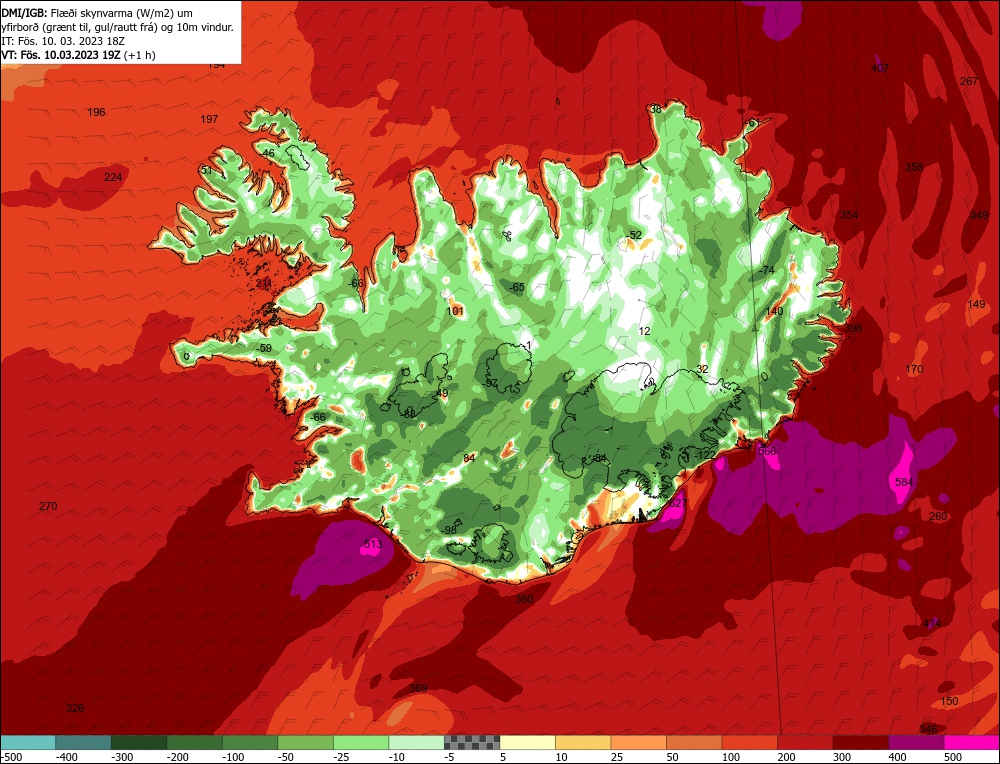1000x764 pixels.
Task: Click the '527' value in the magenta coastal spot
Action: pyautogui.click(x=678, y=503)
